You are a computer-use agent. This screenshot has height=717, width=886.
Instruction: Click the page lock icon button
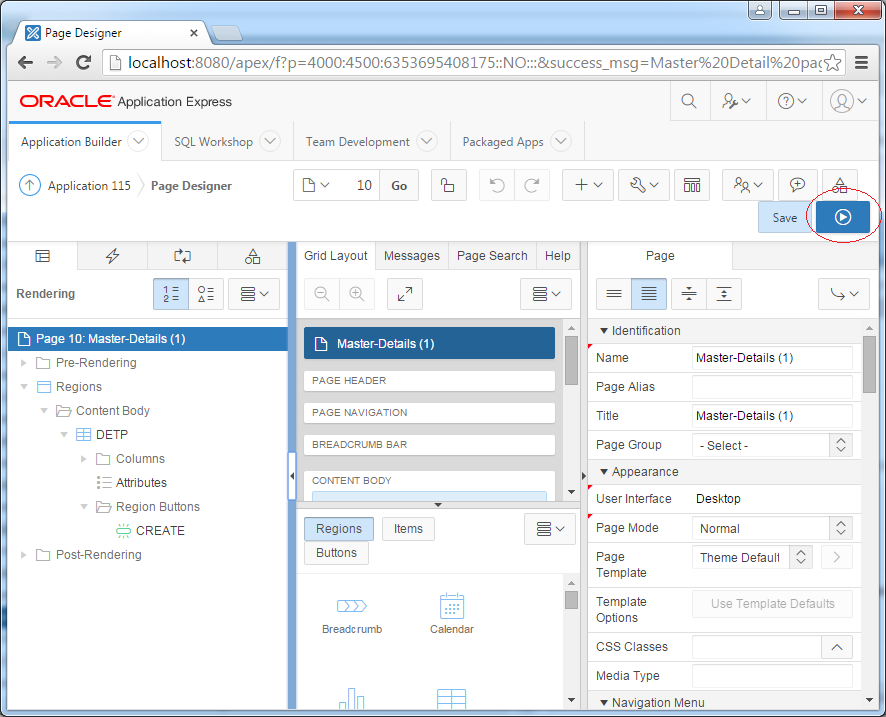pos(448,185)
